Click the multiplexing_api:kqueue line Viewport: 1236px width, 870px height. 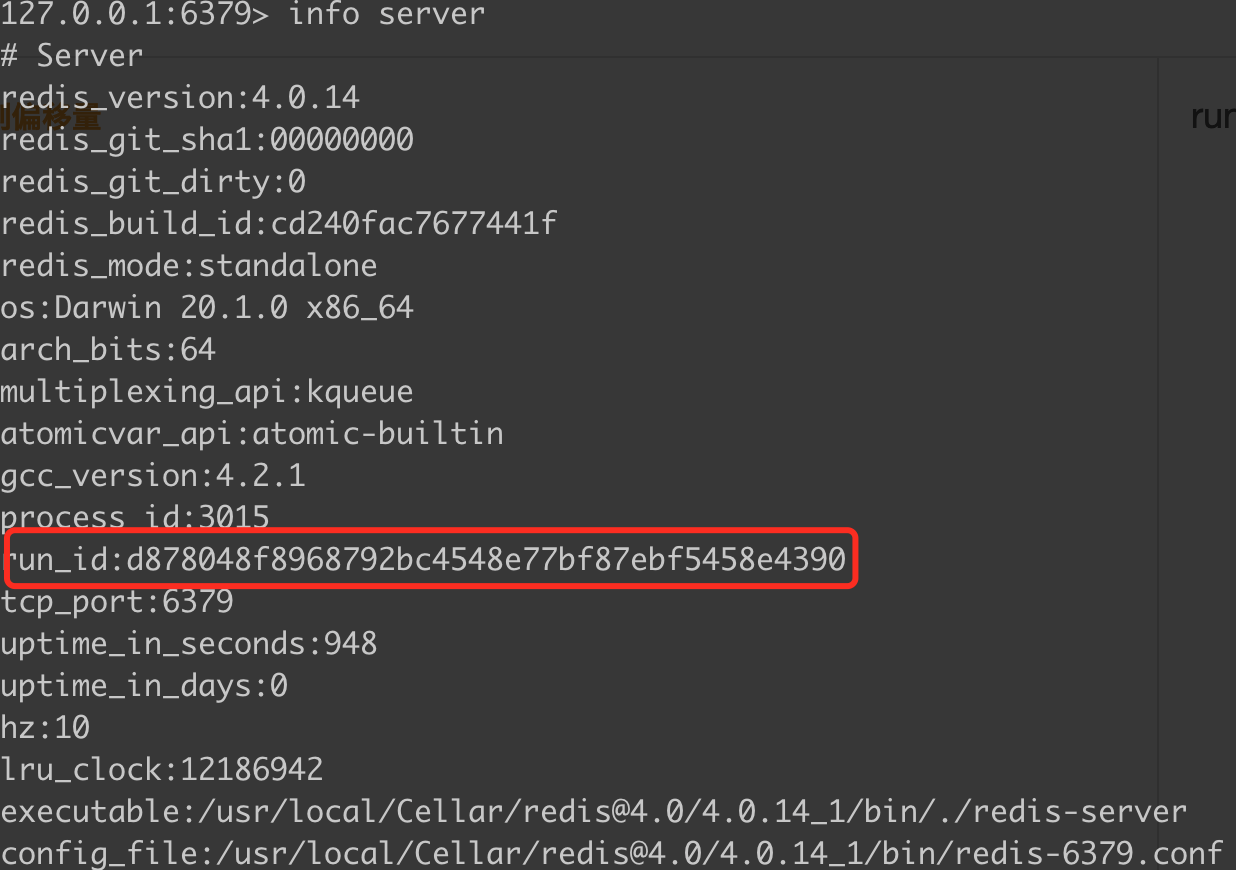[207, 391]
